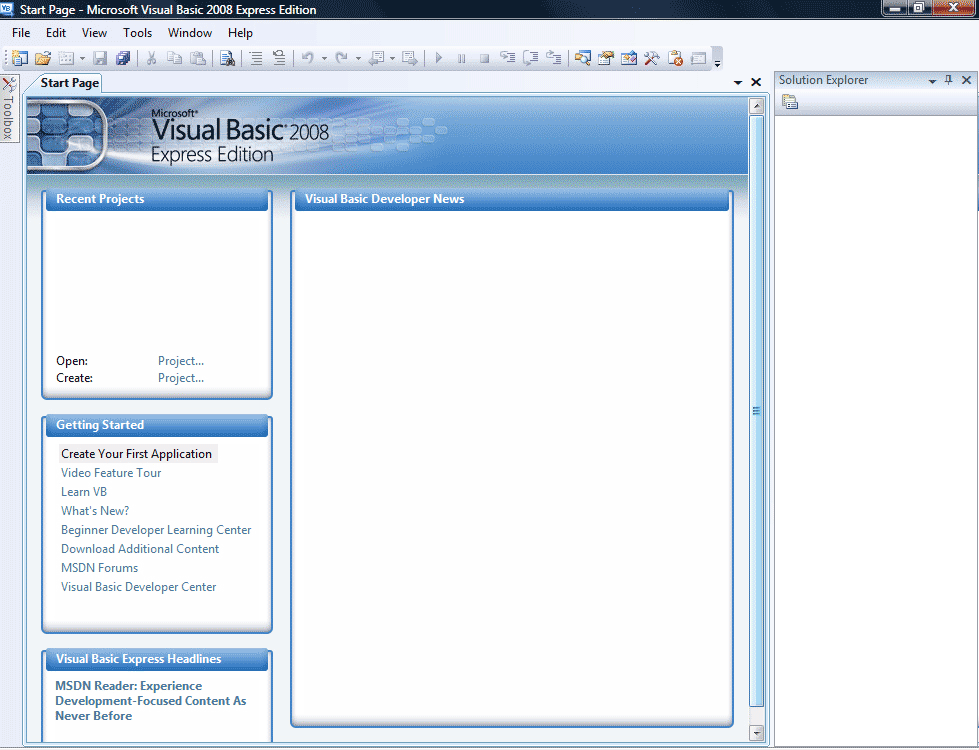This screenshot has height=750, width=979.
Task: Click the Open Project link
Action: [x=181, y=361]
